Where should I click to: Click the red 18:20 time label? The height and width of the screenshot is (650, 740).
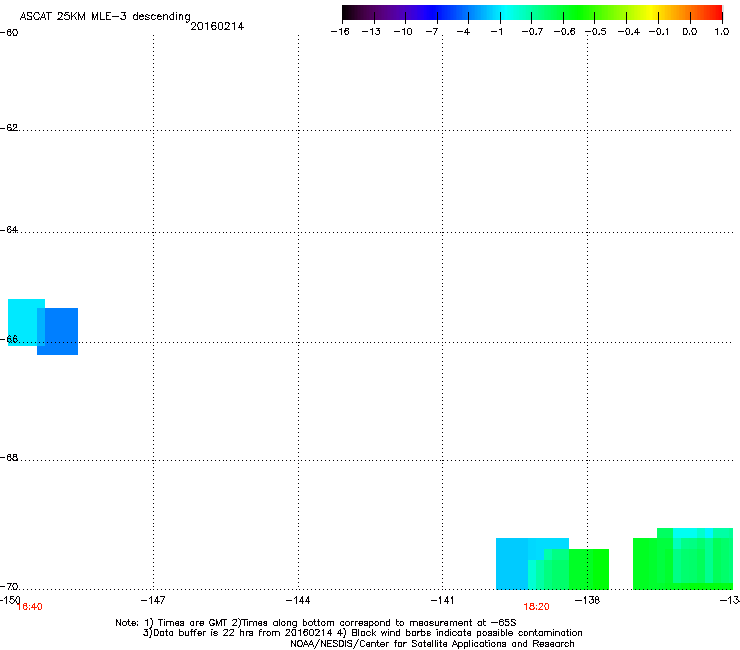click(x=536, y=607)
